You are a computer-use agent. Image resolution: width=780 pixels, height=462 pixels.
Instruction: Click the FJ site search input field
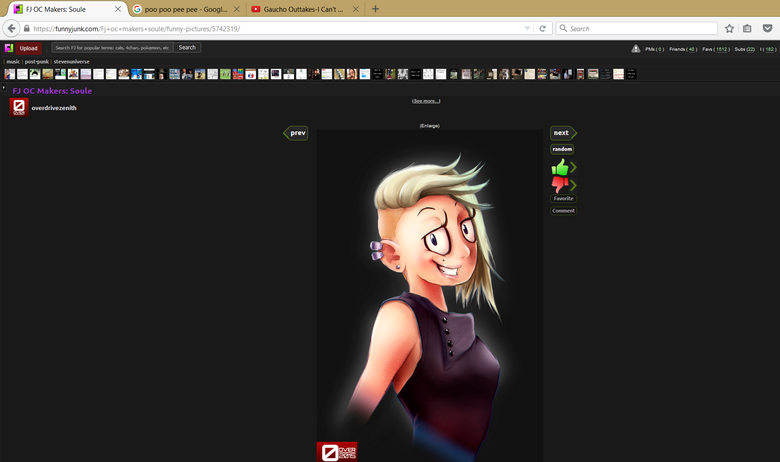tap(112, 48)
